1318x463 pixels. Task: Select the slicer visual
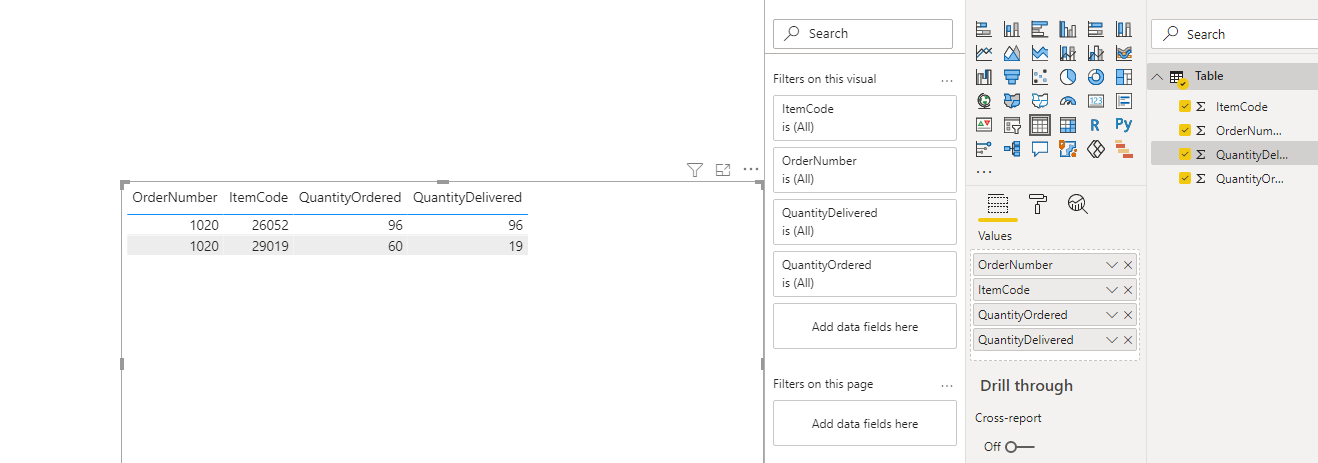(x=1012, y=125)
